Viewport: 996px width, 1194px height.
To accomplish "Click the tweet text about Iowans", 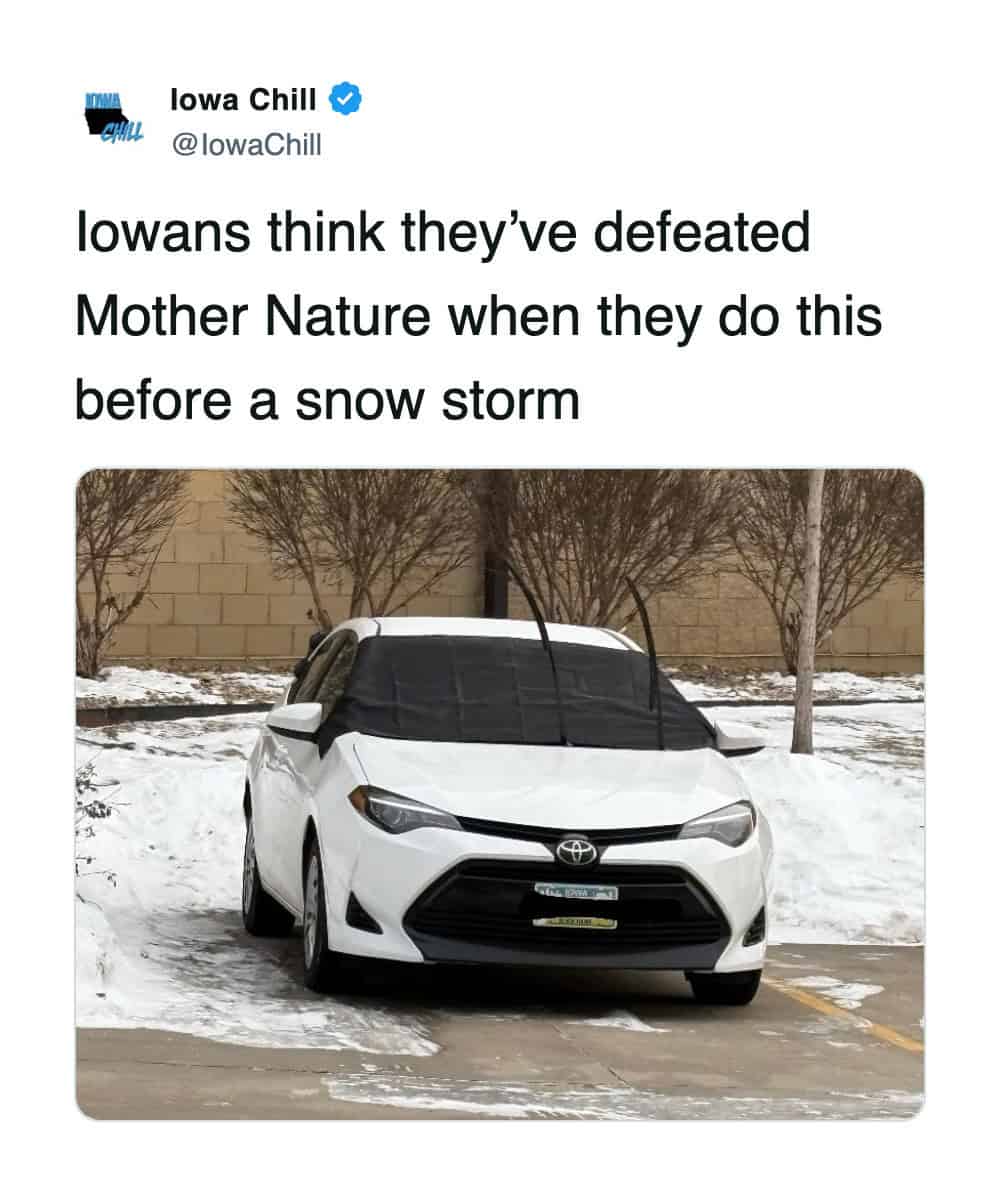I will tap(478, 317).
